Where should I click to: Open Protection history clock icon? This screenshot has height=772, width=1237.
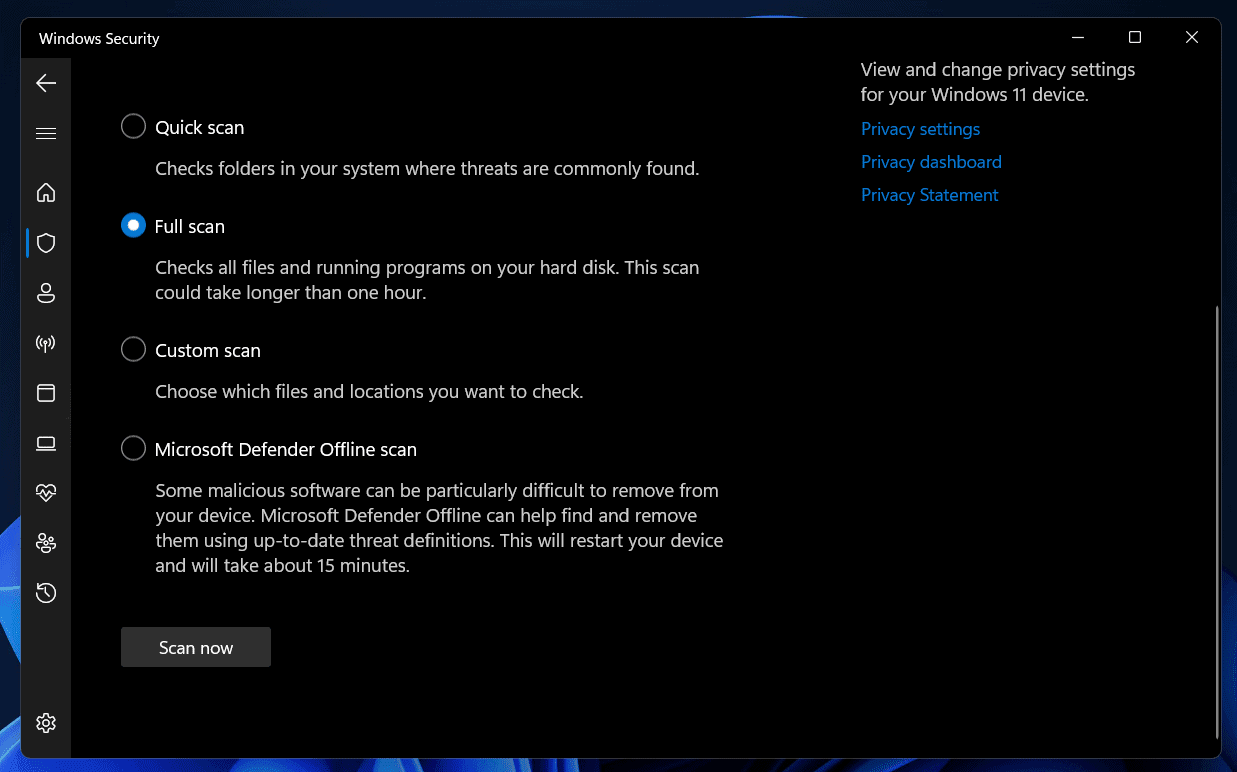coord(46,593)
